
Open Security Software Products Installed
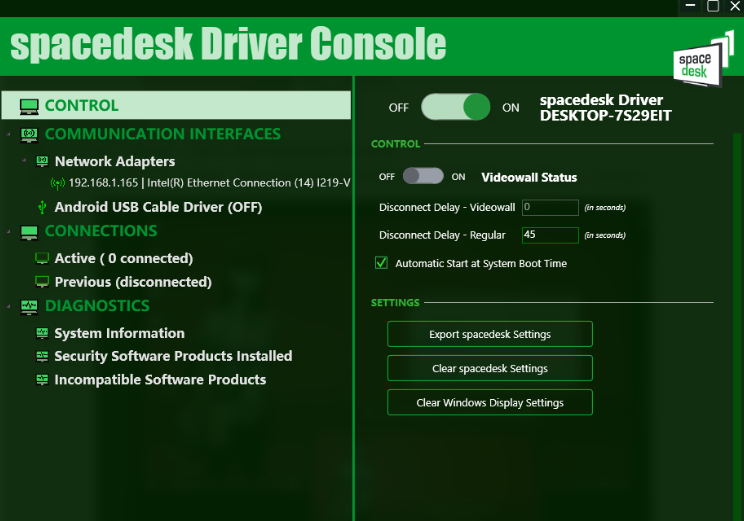coord(173,356)
